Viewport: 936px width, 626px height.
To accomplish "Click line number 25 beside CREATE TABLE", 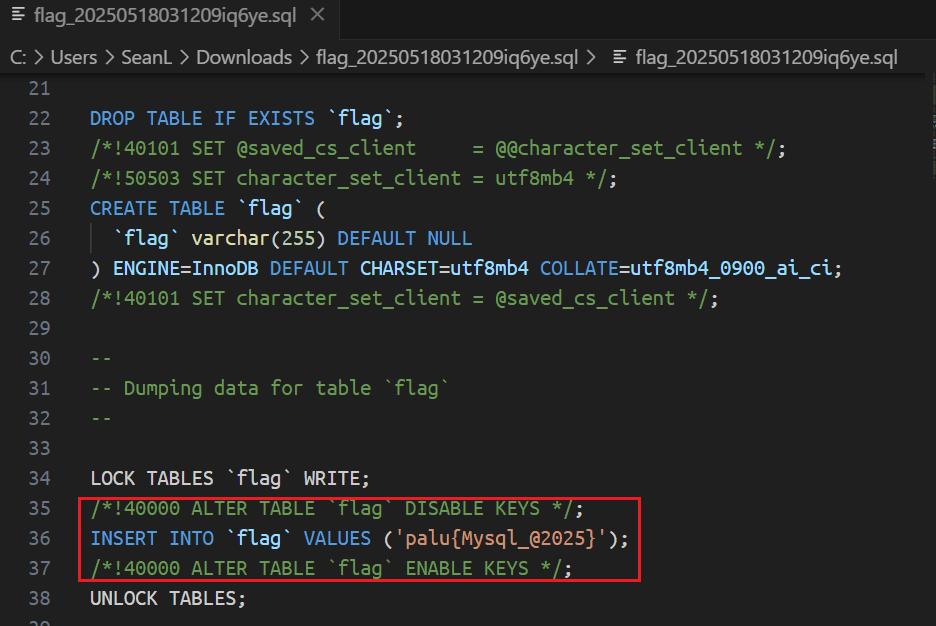I will click(39, 208).
